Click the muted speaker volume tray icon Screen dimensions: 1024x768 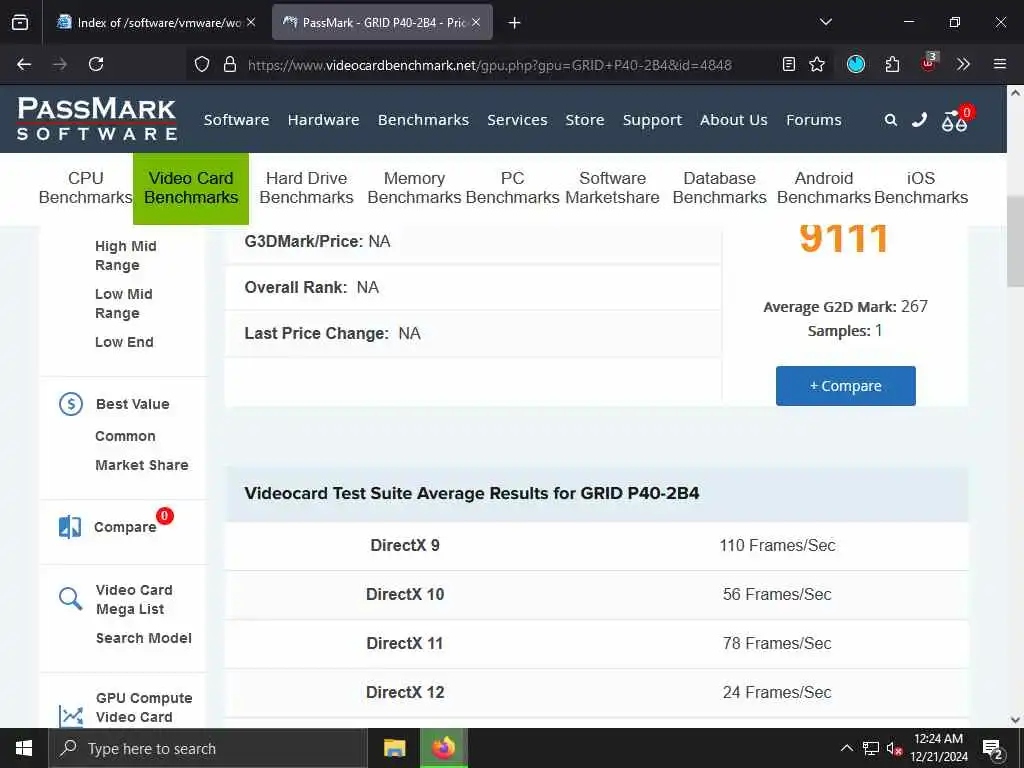pos(894,748)
